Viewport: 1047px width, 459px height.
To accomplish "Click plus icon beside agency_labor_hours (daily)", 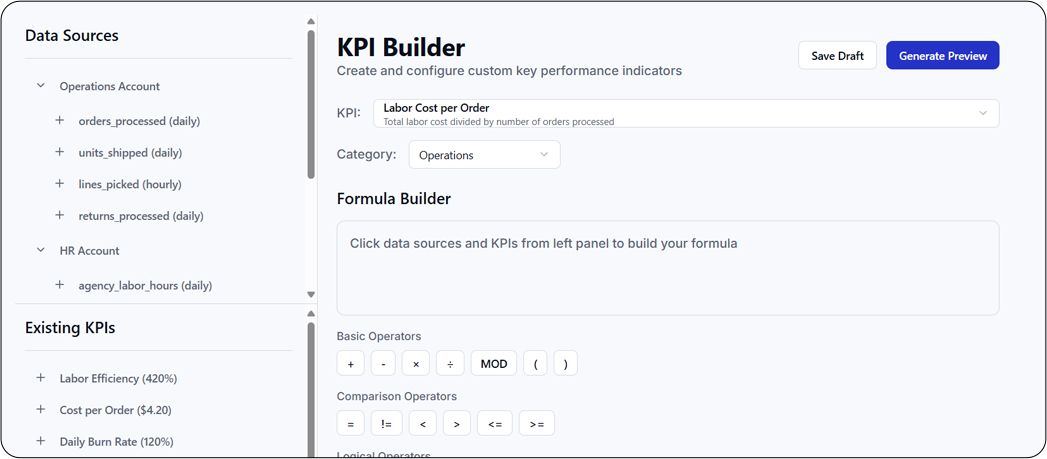I will point(60,285).
